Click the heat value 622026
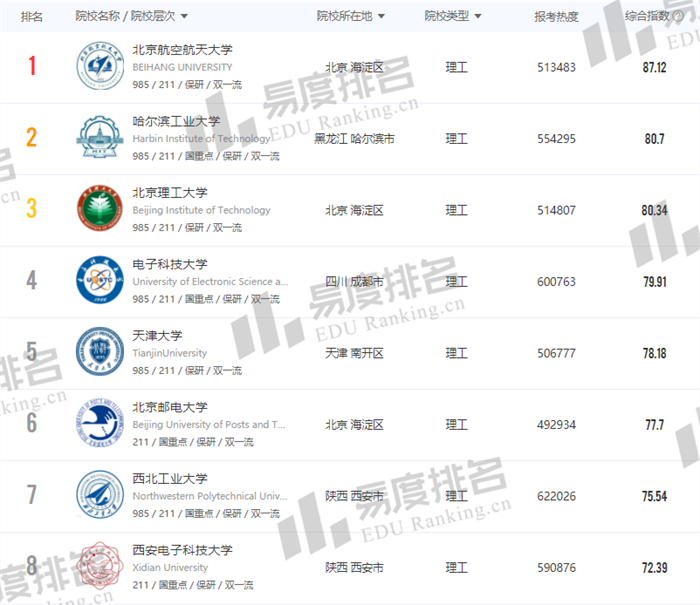700x605 pixels. pyautogui.click(x=556, y=496)
